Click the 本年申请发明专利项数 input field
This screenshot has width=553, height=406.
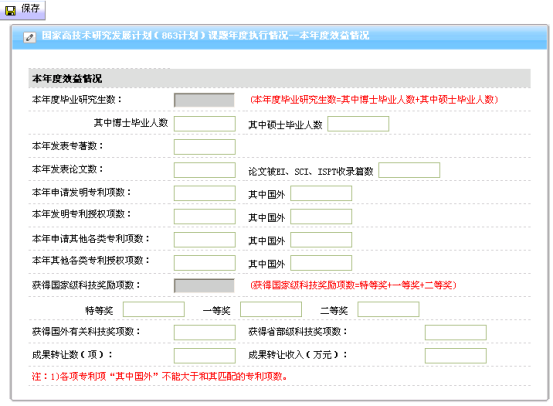pyautogui.click(x=205, y=193)
